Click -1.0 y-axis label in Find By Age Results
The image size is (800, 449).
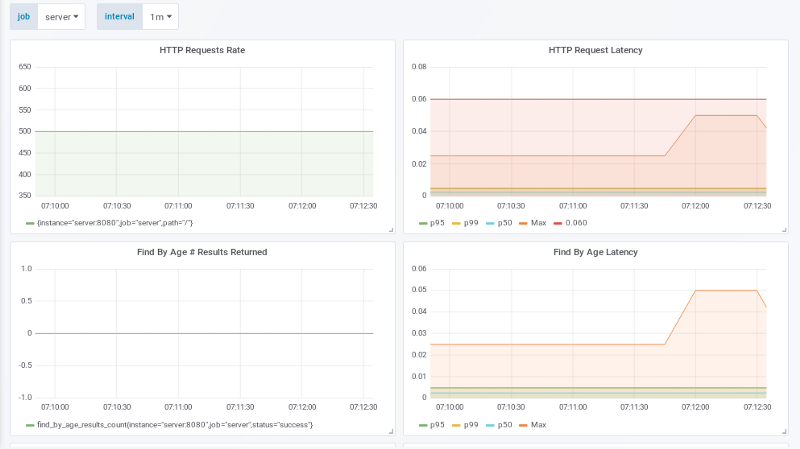25,397
